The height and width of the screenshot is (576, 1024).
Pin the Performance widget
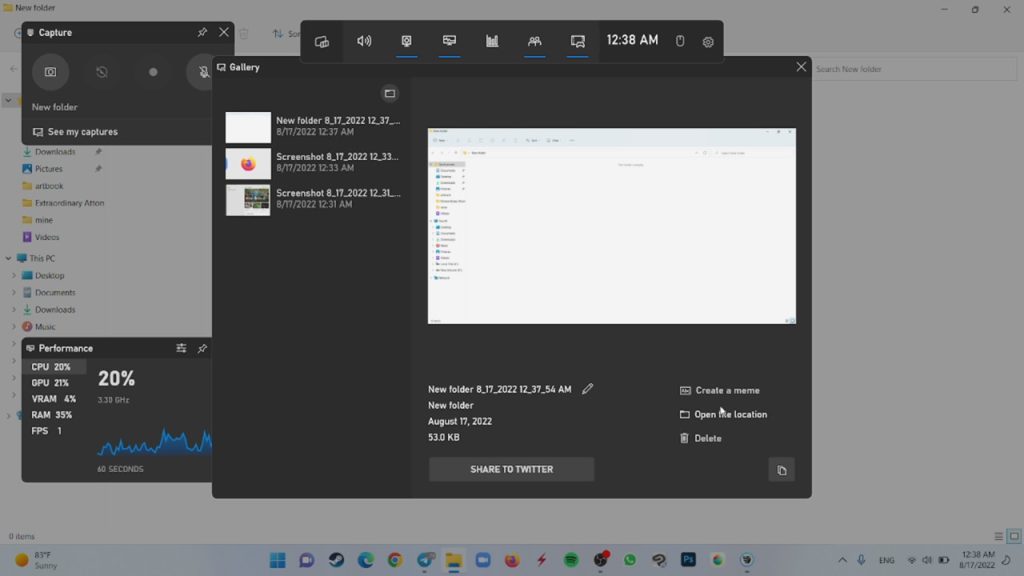click(x=202, y=348)
